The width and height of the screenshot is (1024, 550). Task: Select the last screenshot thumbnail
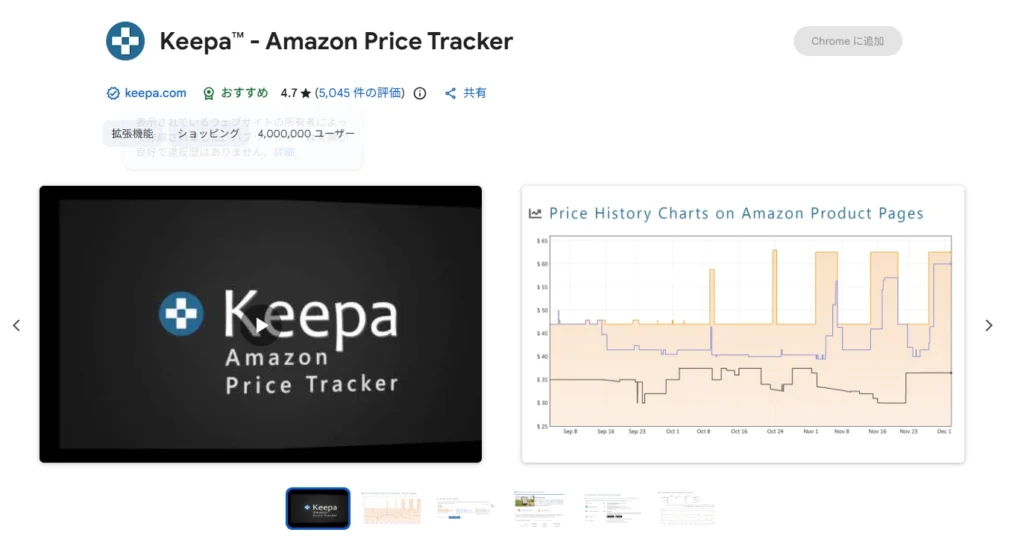(686, 508)
